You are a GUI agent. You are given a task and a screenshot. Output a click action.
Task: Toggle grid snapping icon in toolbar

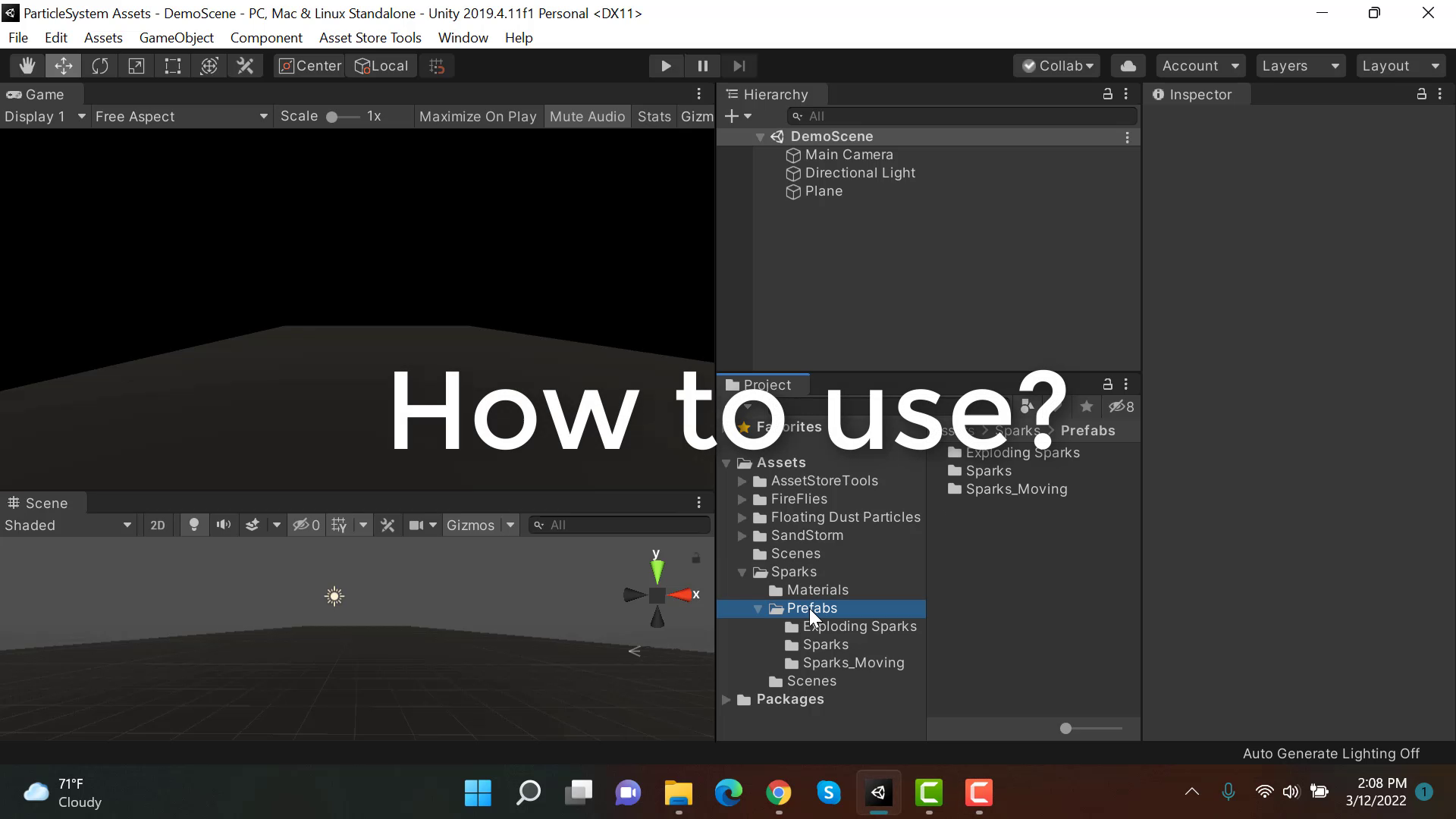(437, 66)
